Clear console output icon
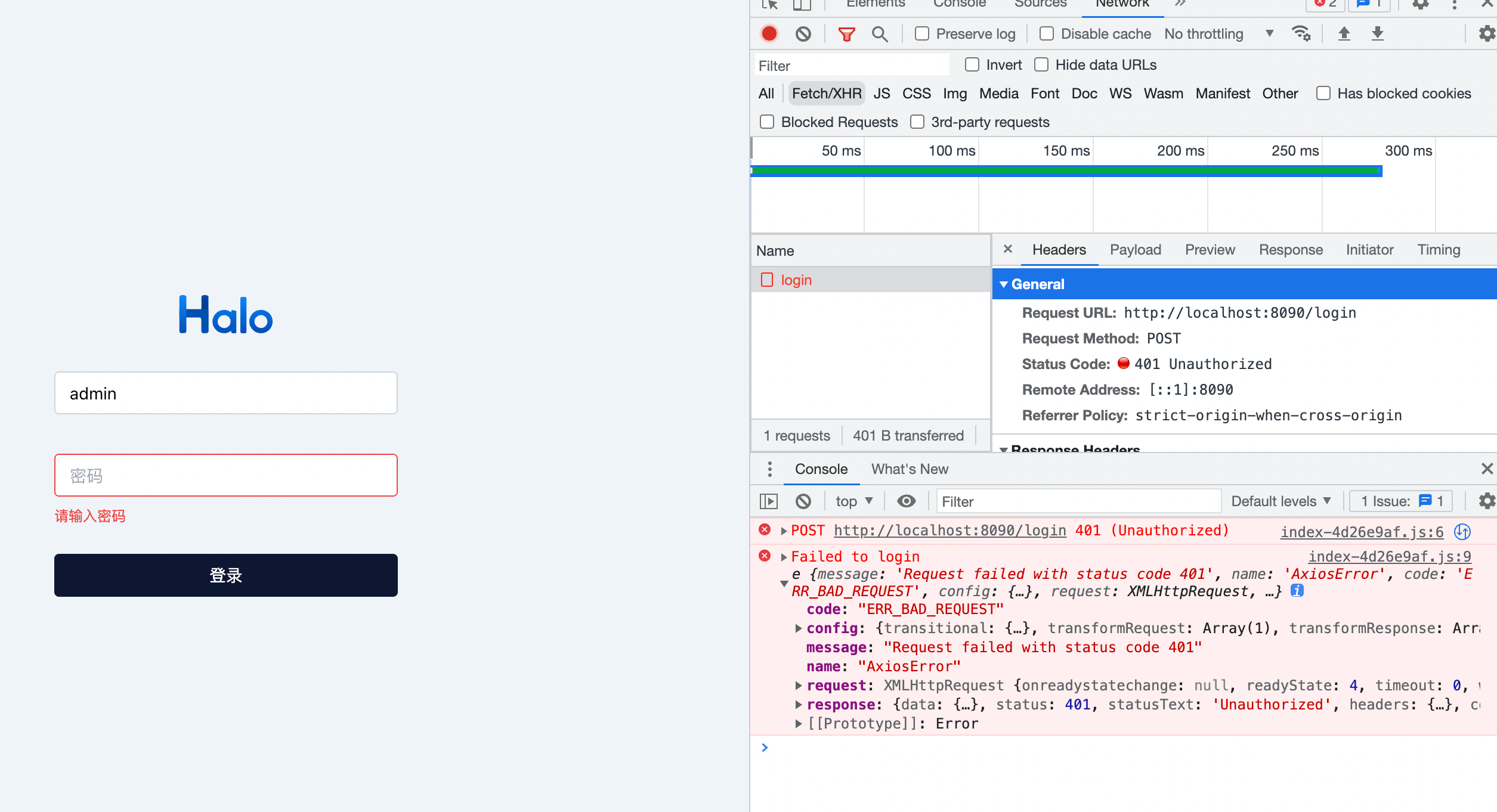The height and width of the screenshot is (812, 1497). 803,501
